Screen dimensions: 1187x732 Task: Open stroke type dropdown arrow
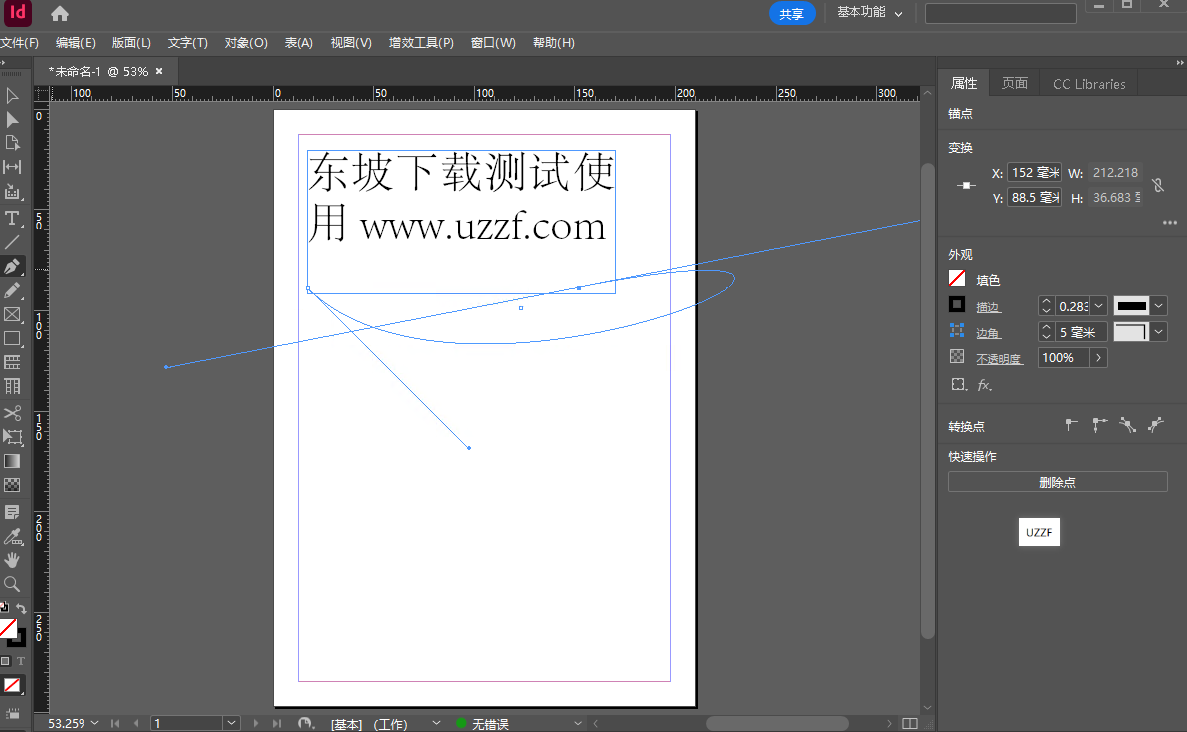pos(1159,306)
